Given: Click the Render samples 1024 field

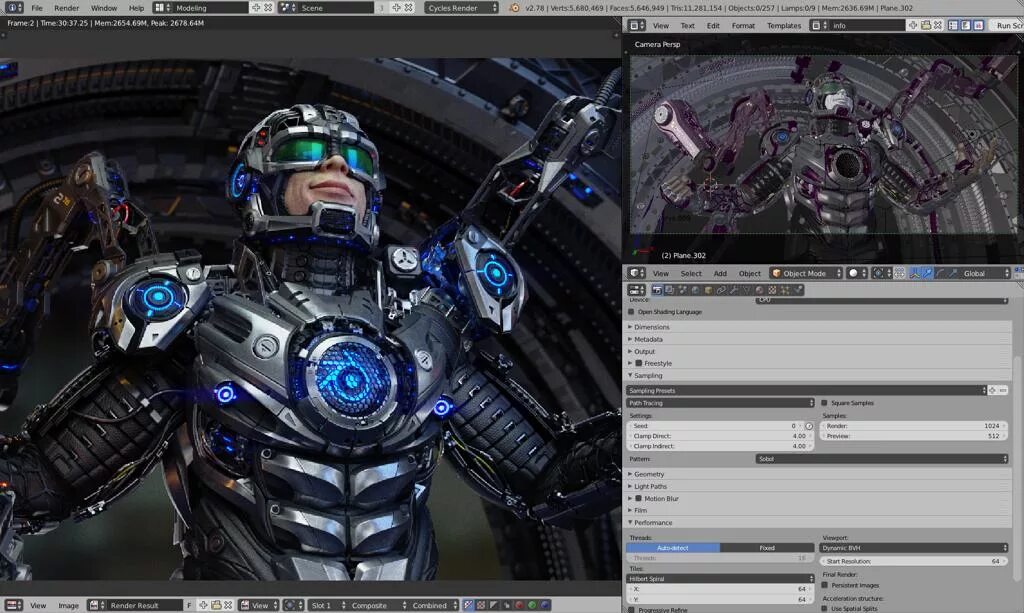Looking at the screenshot, I should pos(914,425).
